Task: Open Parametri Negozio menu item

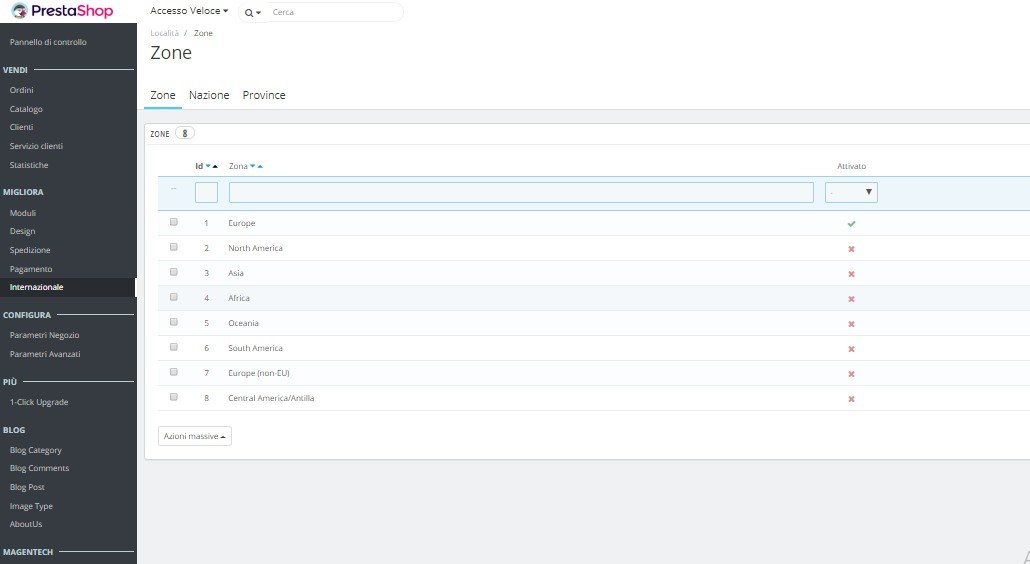Action: tap(45, 335)
